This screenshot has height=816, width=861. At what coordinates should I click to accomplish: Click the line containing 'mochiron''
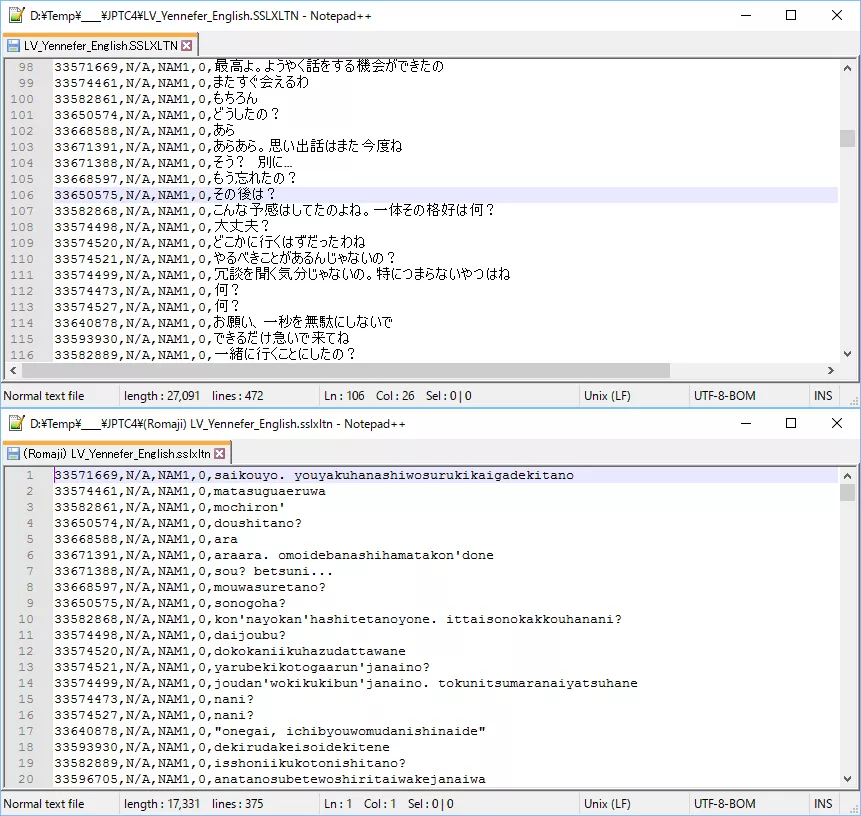pos(169,507)
